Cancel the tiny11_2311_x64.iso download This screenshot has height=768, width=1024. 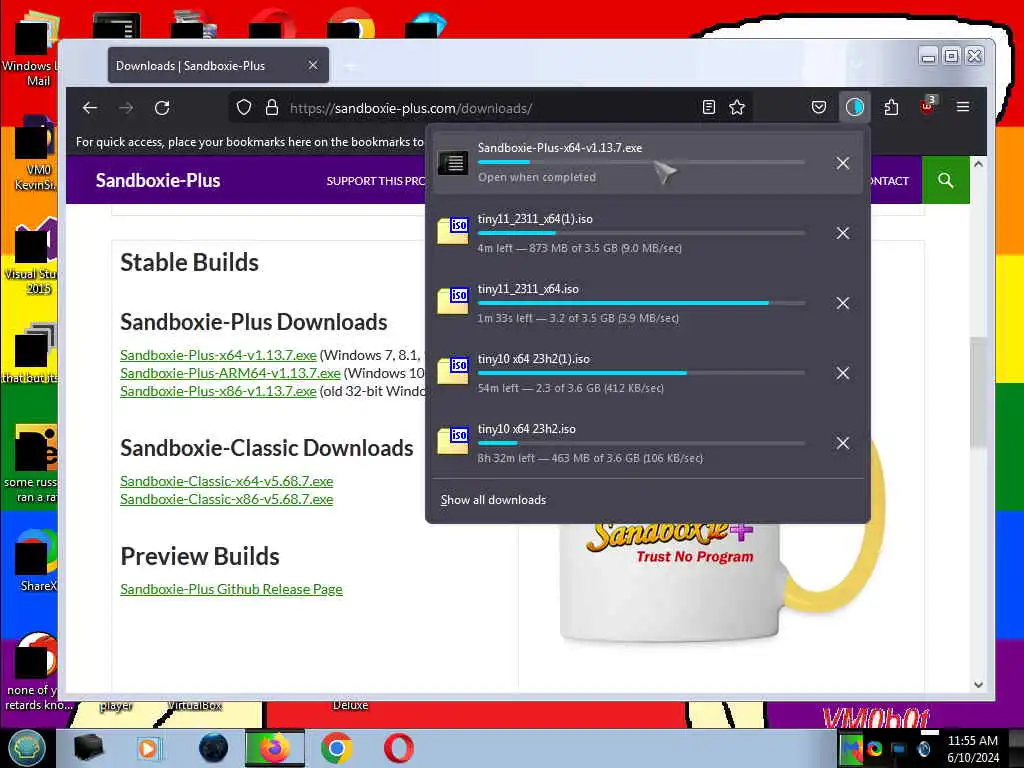pyautogui.click(x=842, y=303)
